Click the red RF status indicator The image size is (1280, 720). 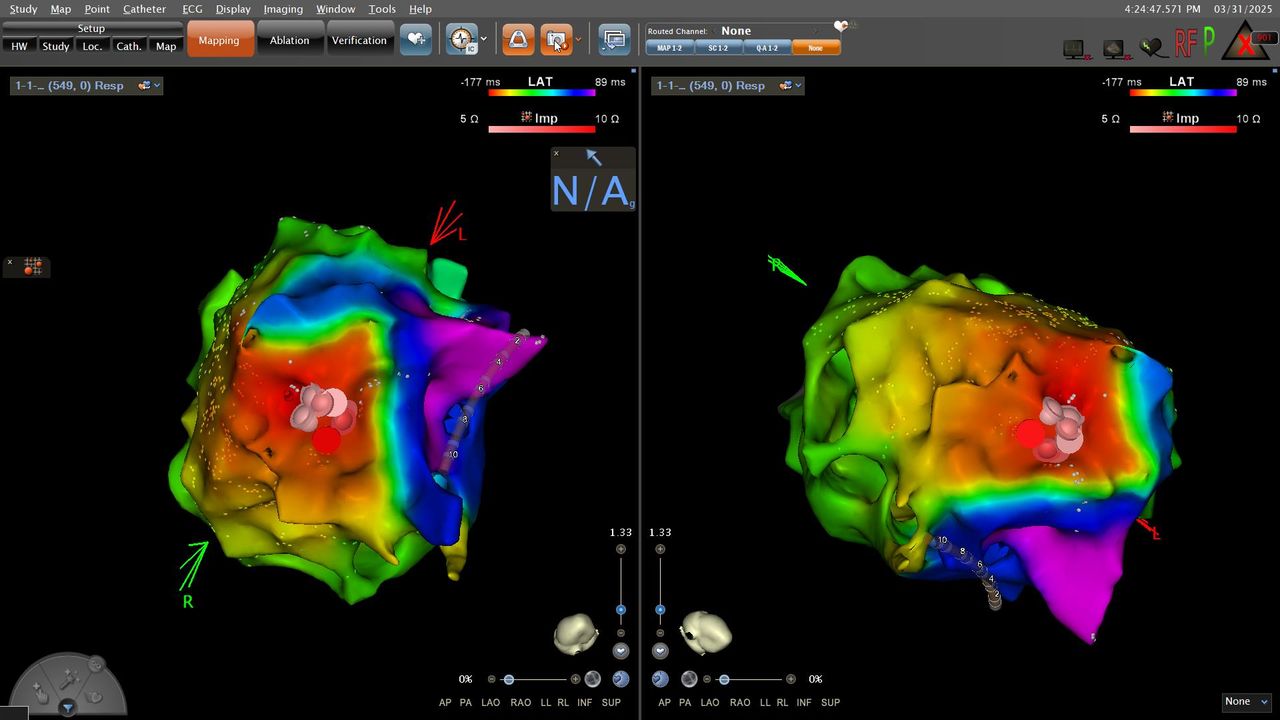1185,43
